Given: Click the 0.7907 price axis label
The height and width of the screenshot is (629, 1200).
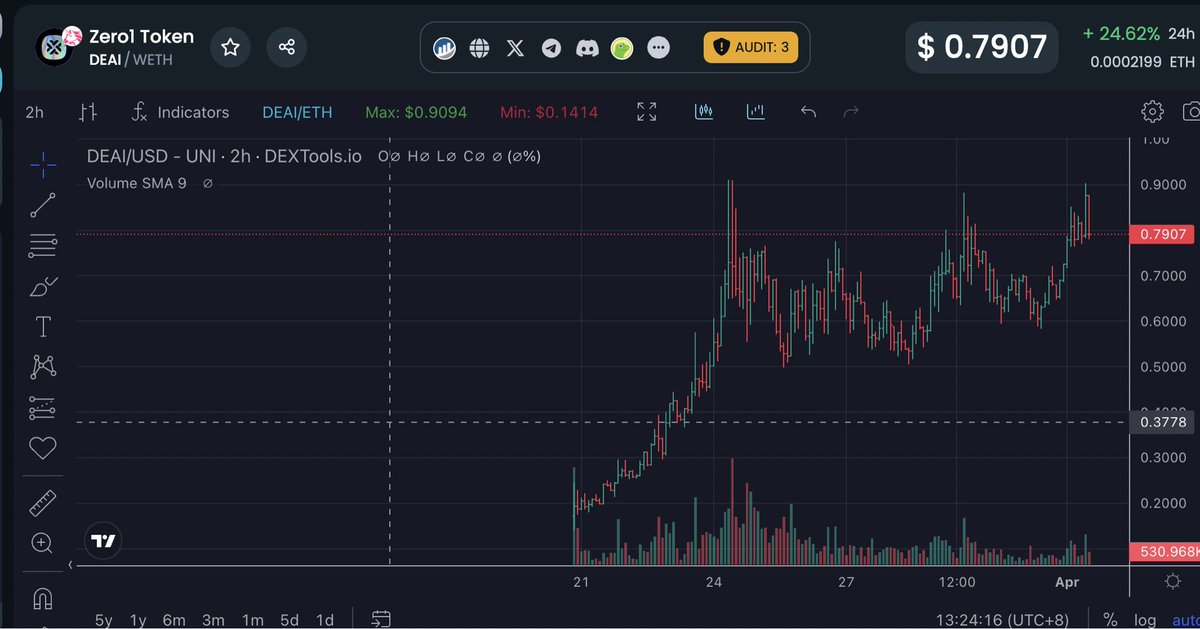Looking at the screenshot, I should (x=1162, y=234).
